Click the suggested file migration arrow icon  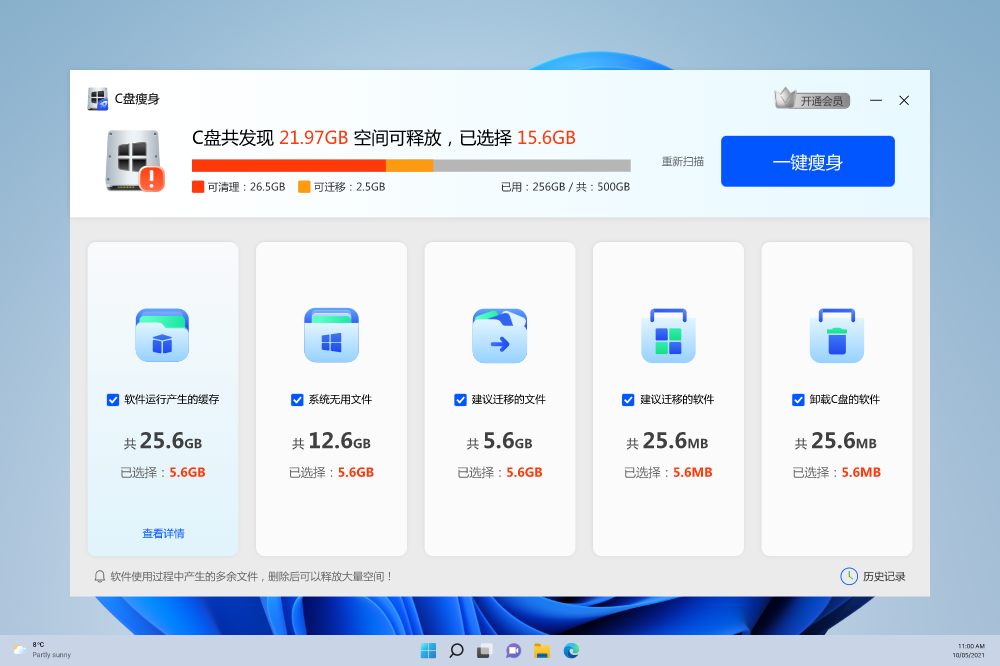pyautogui.click(x=499, y=335)
